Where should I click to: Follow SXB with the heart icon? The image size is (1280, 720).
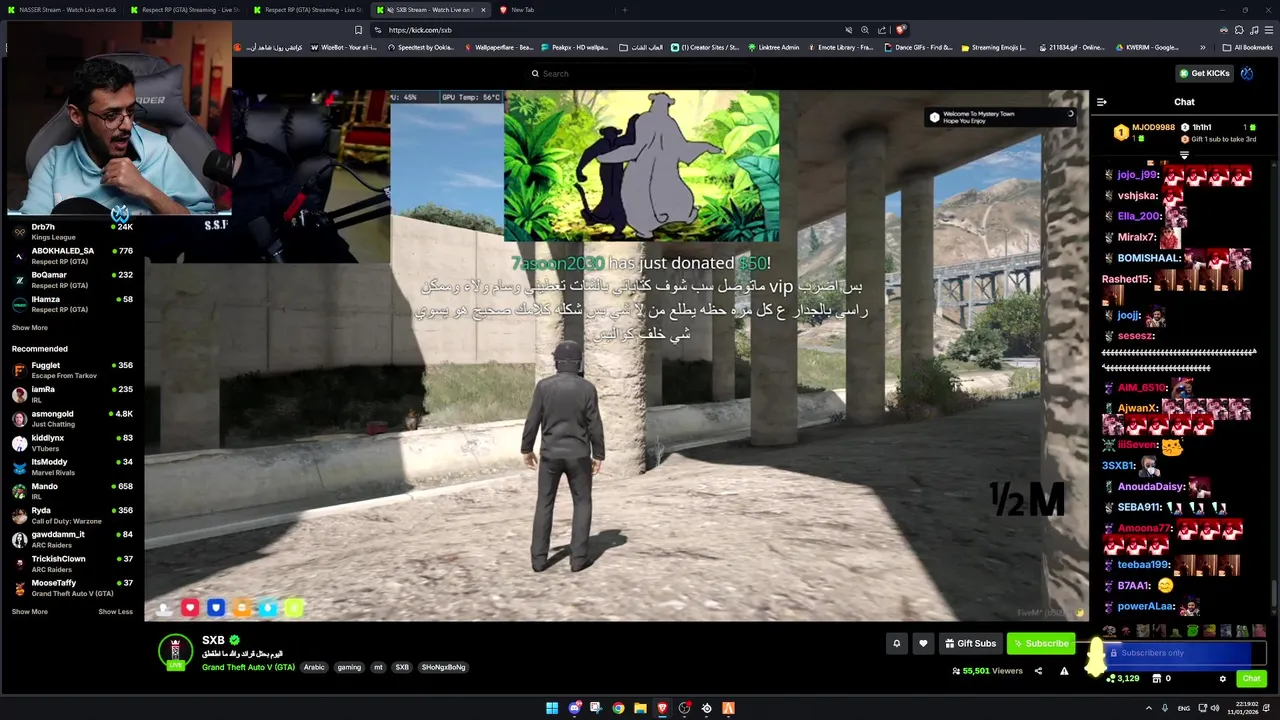923,644
